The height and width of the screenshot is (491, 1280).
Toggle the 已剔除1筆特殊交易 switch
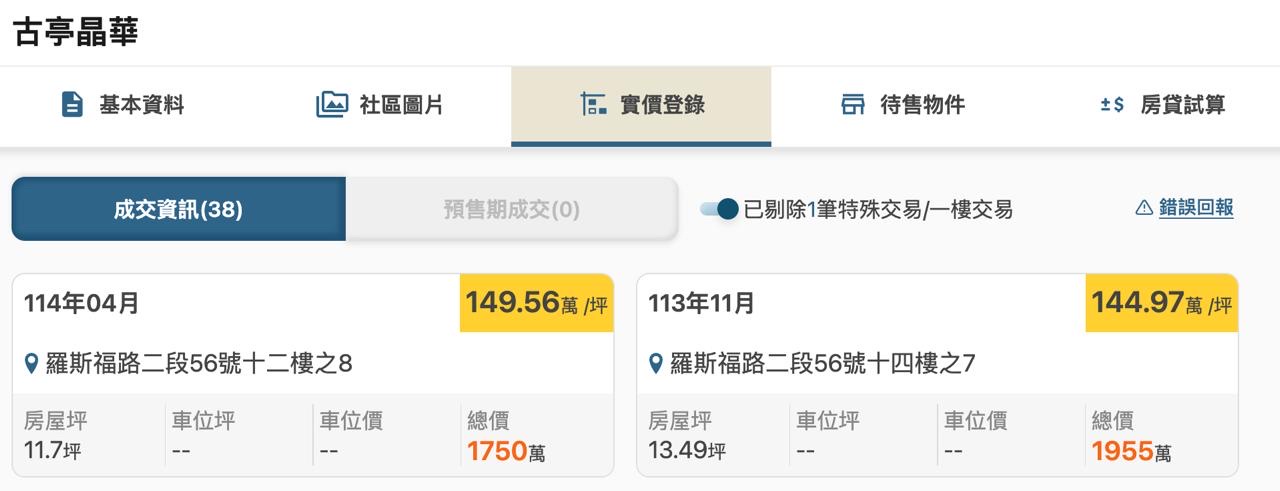click(x=719, y=209)
